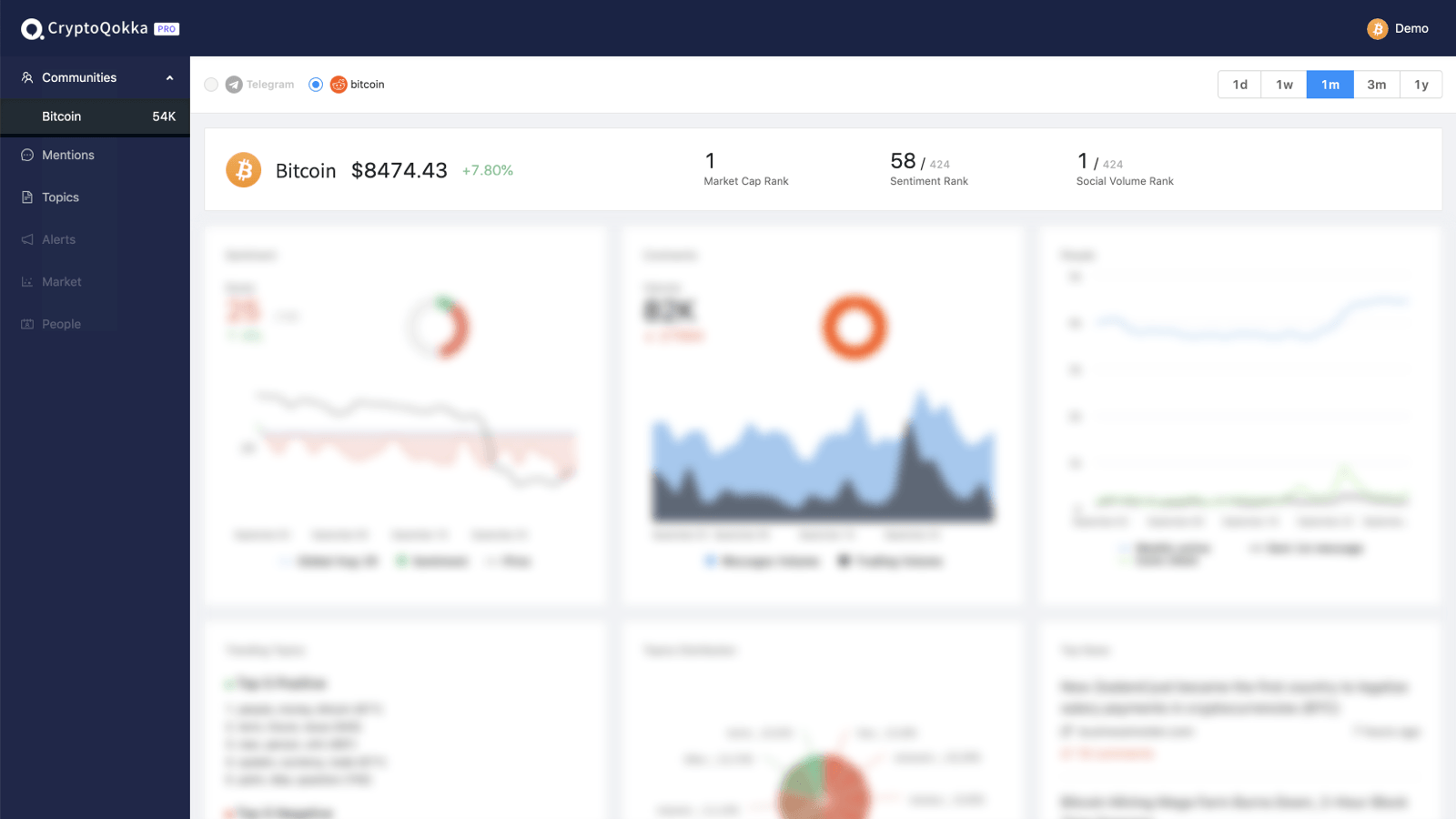The width and height of the screenshot is (1456, 819).
Task: Click the bitcoin subreddit label
Action: (368, 85)
